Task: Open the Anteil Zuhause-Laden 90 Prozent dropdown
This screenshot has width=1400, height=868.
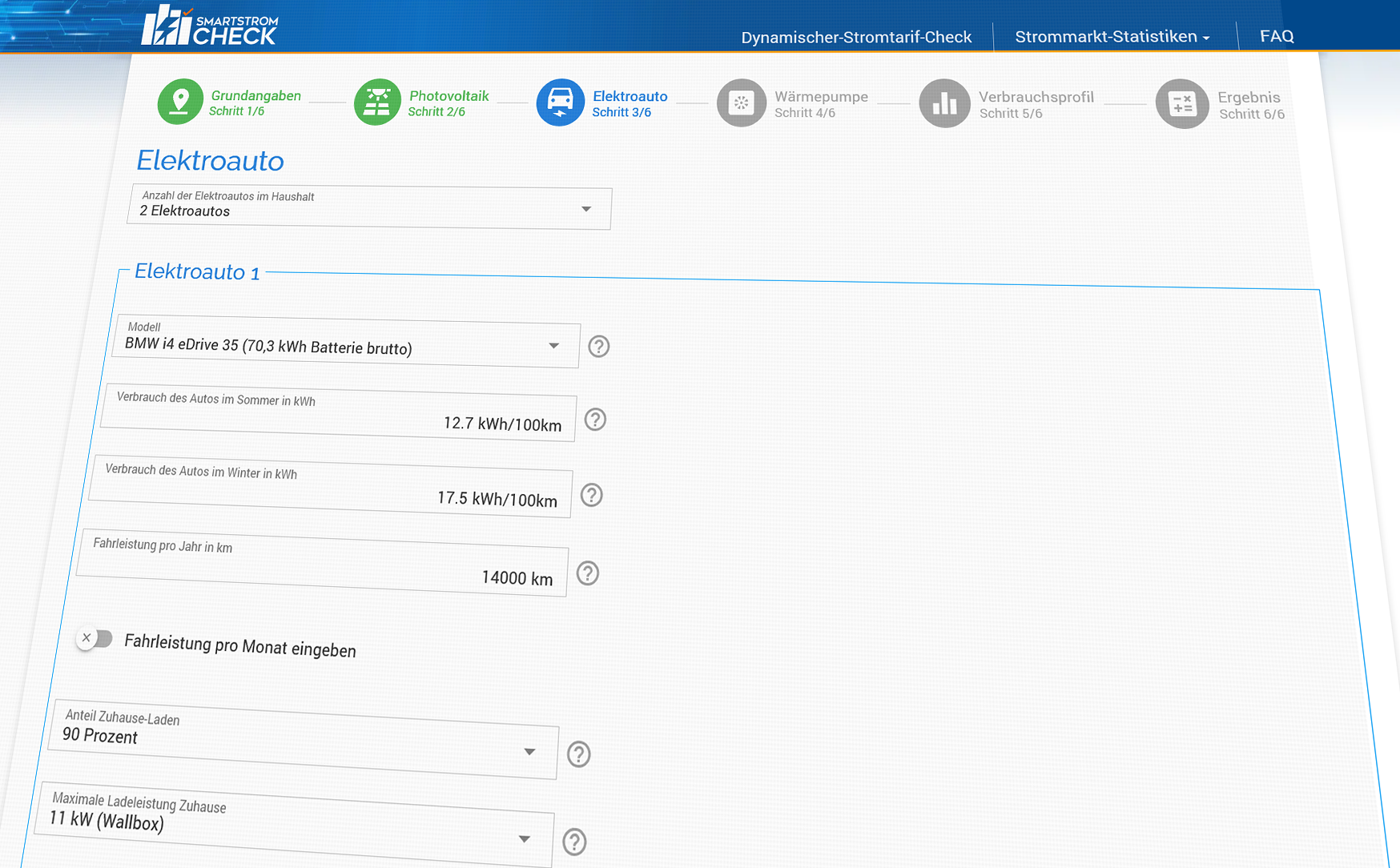Action: [303, 738]
